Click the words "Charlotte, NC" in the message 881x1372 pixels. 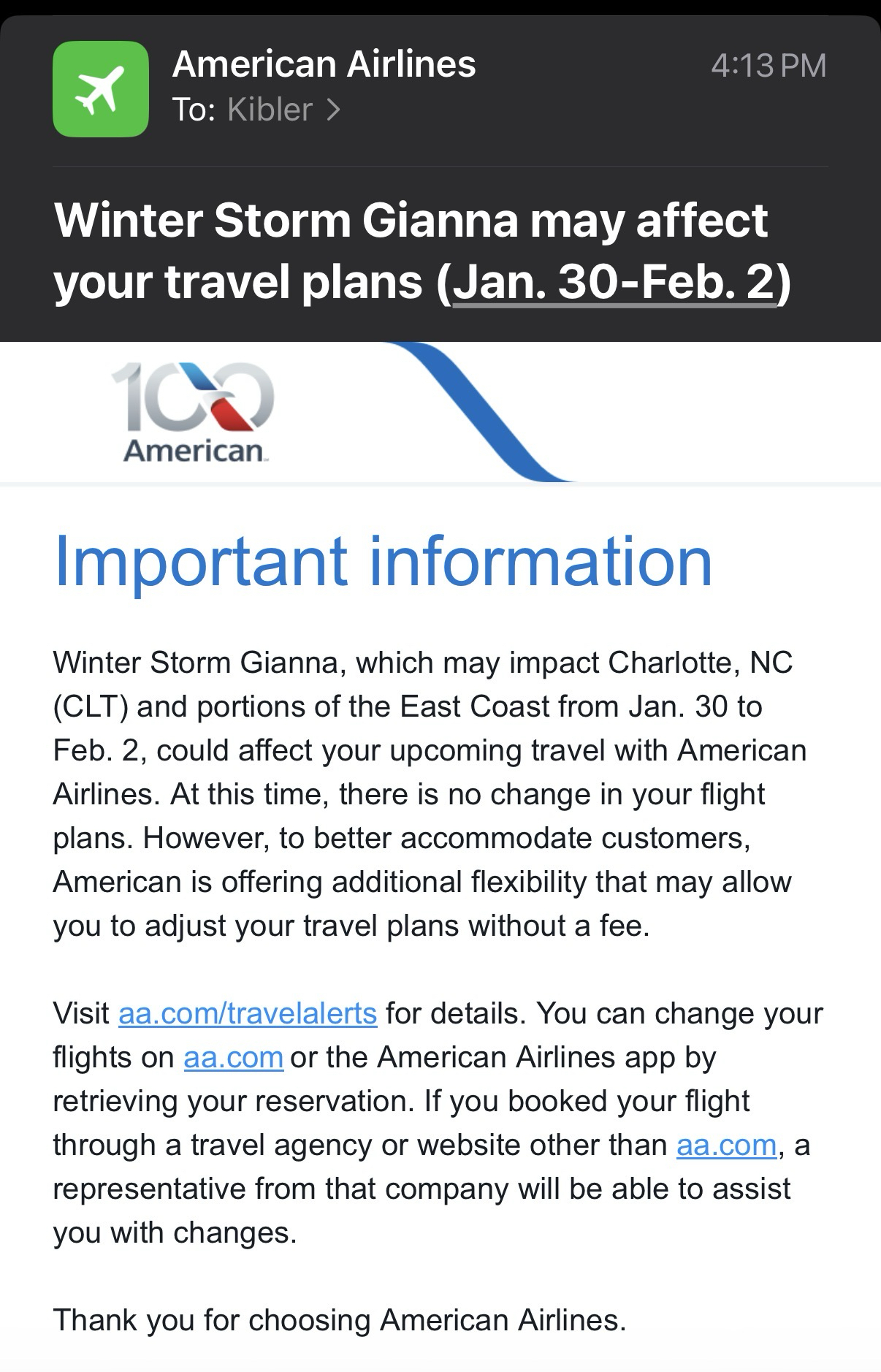point(700,663)
